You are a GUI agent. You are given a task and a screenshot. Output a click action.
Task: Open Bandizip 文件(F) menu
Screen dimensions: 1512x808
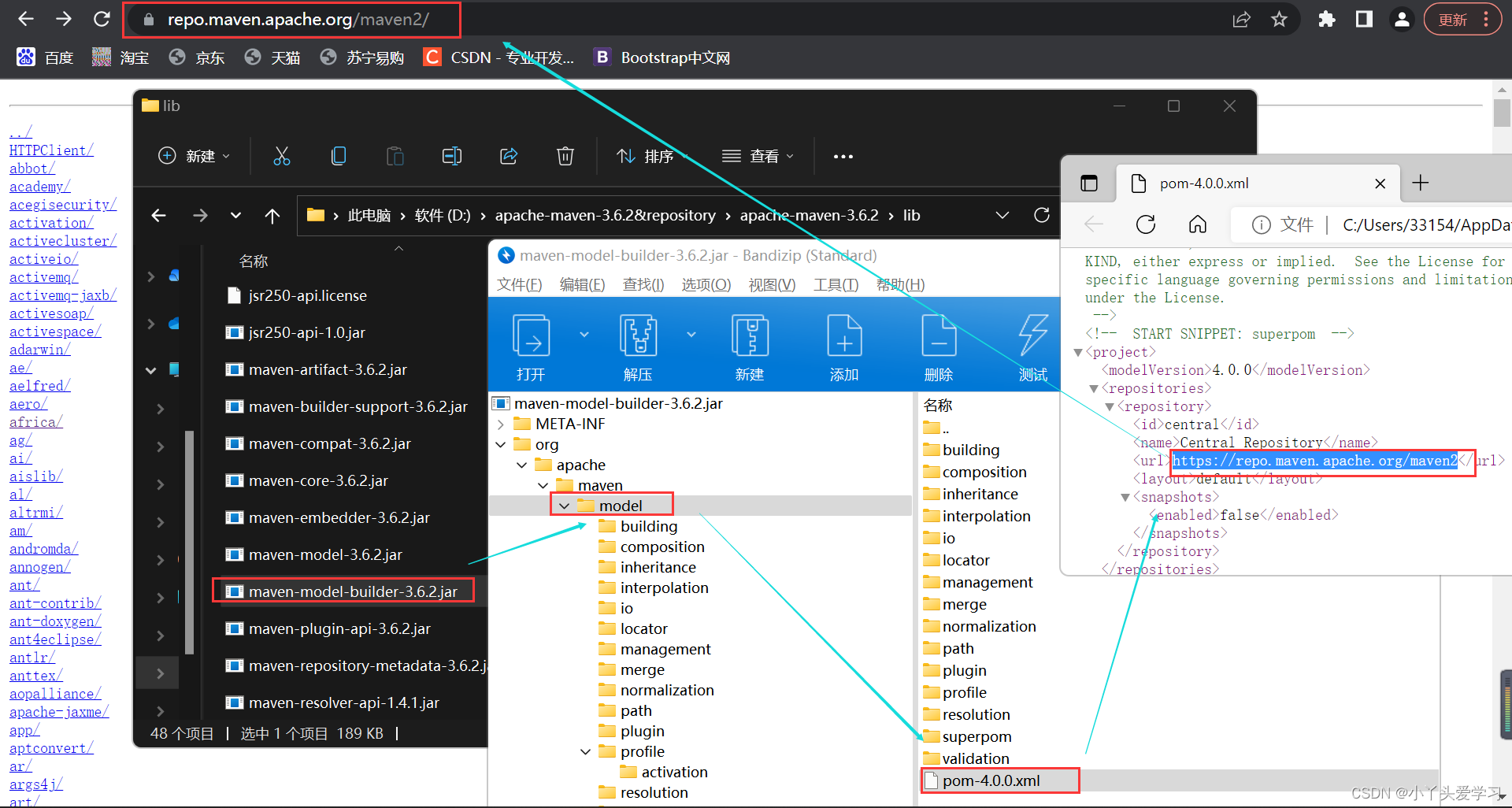point(520,284)
